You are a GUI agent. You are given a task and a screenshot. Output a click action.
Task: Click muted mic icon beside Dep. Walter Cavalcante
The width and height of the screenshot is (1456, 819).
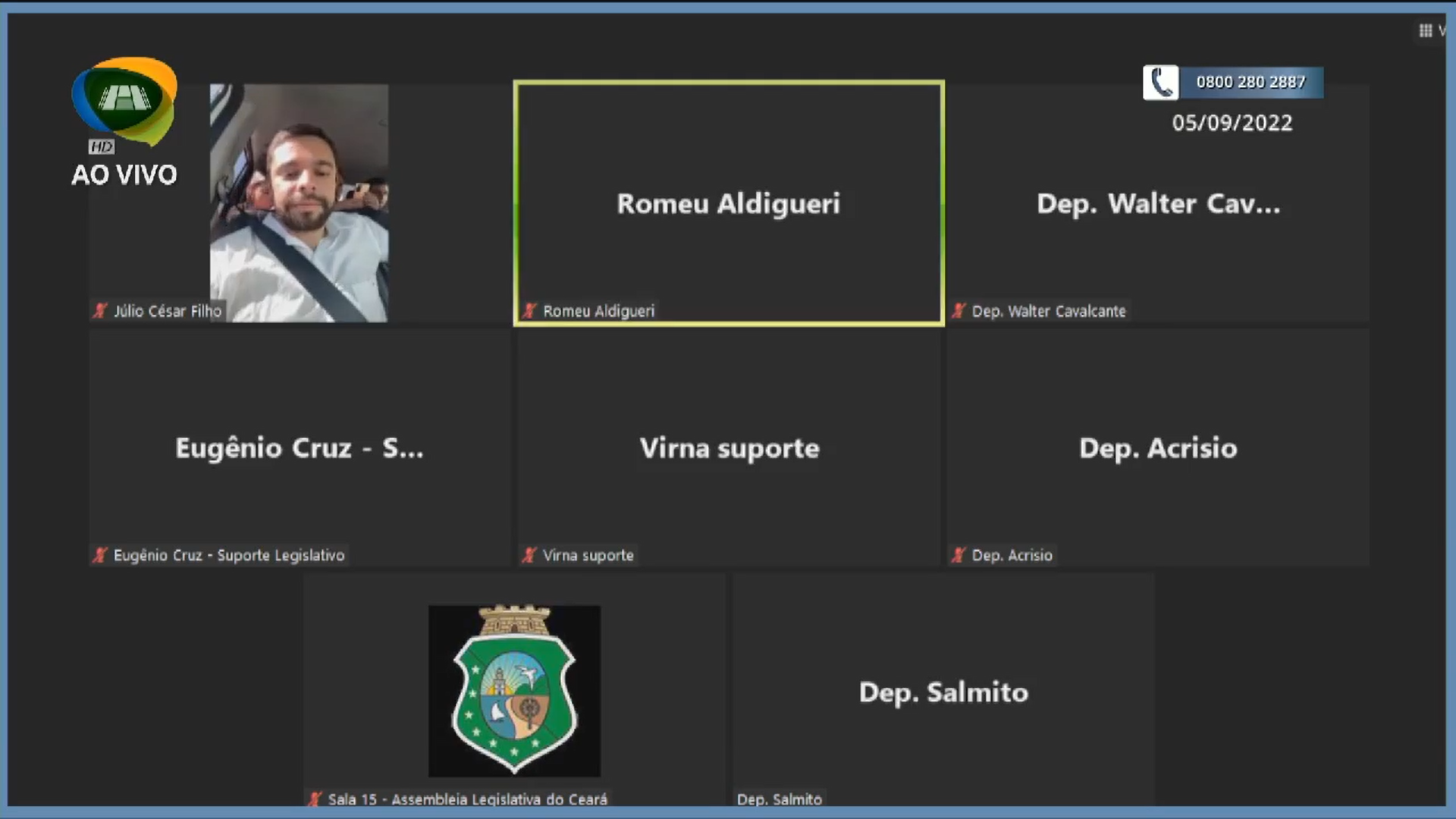tap(959, 311)
